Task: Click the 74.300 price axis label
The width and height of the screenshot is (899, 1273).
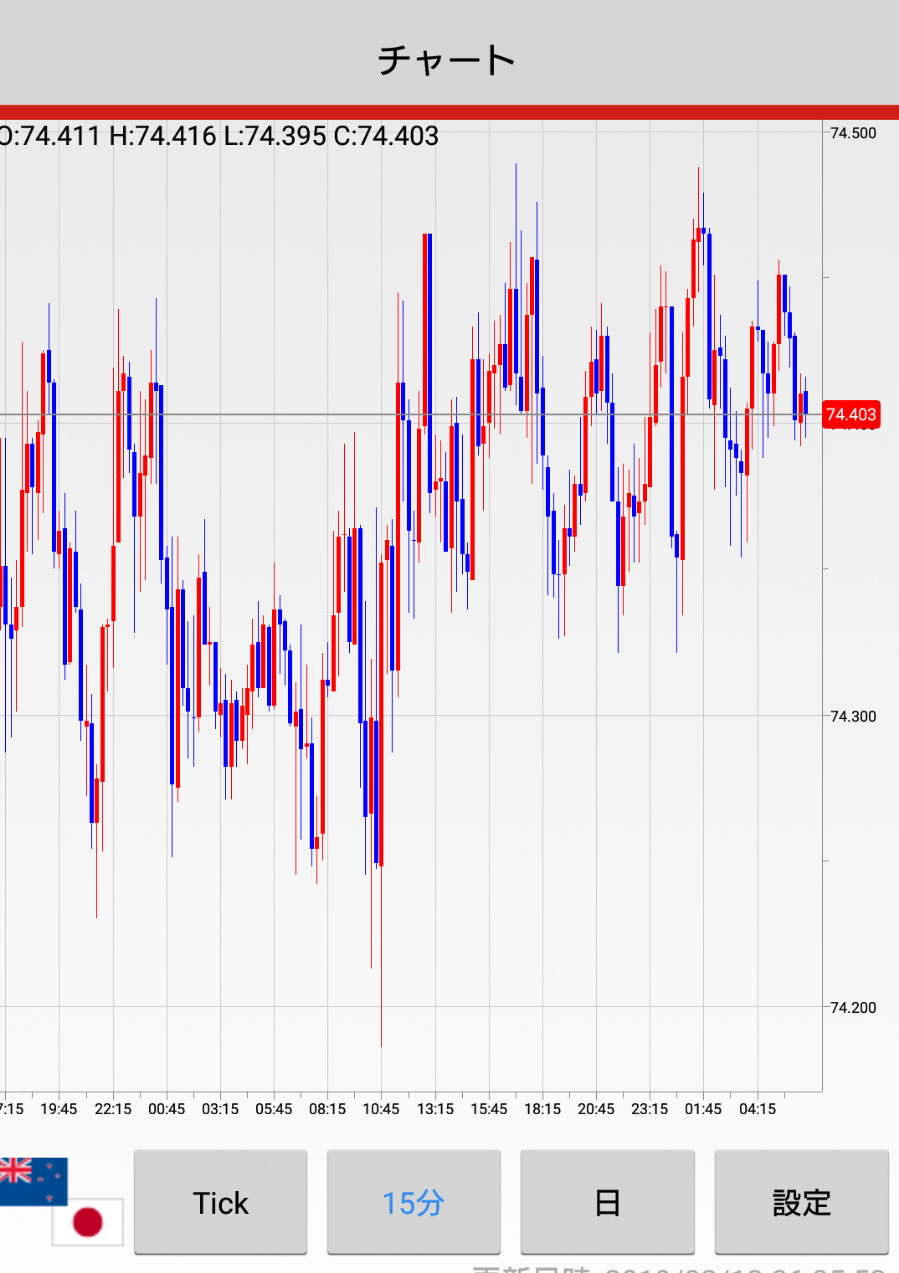Action: click(x=853, y=716)
